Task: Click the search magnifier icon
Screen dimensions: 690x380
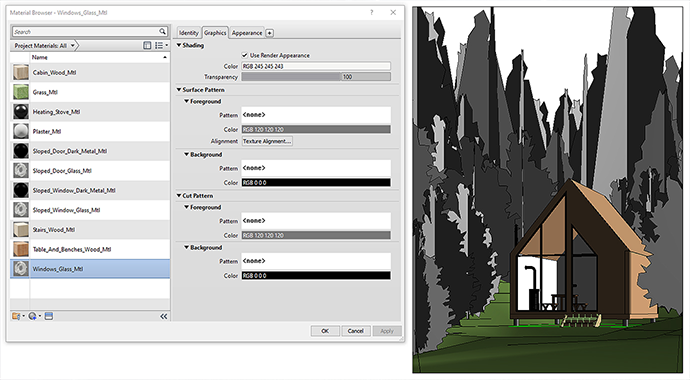Action: [162, 31]
